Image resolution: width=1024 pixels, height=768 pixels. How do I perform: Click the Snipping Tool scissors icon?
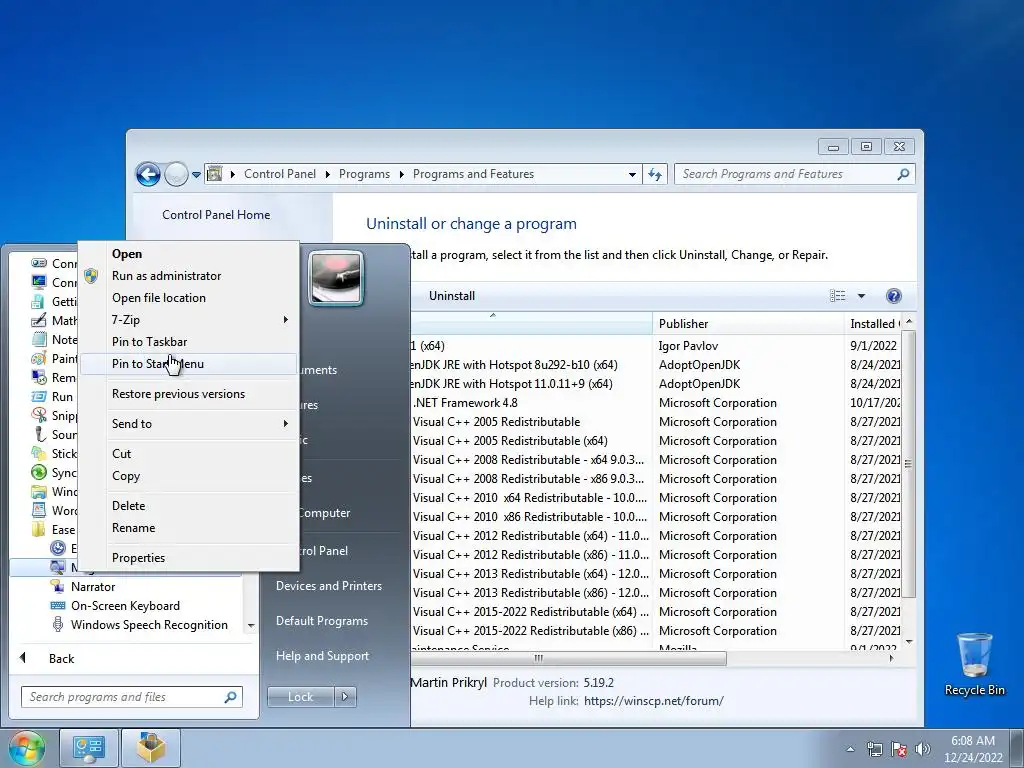(x=39, y=415)
